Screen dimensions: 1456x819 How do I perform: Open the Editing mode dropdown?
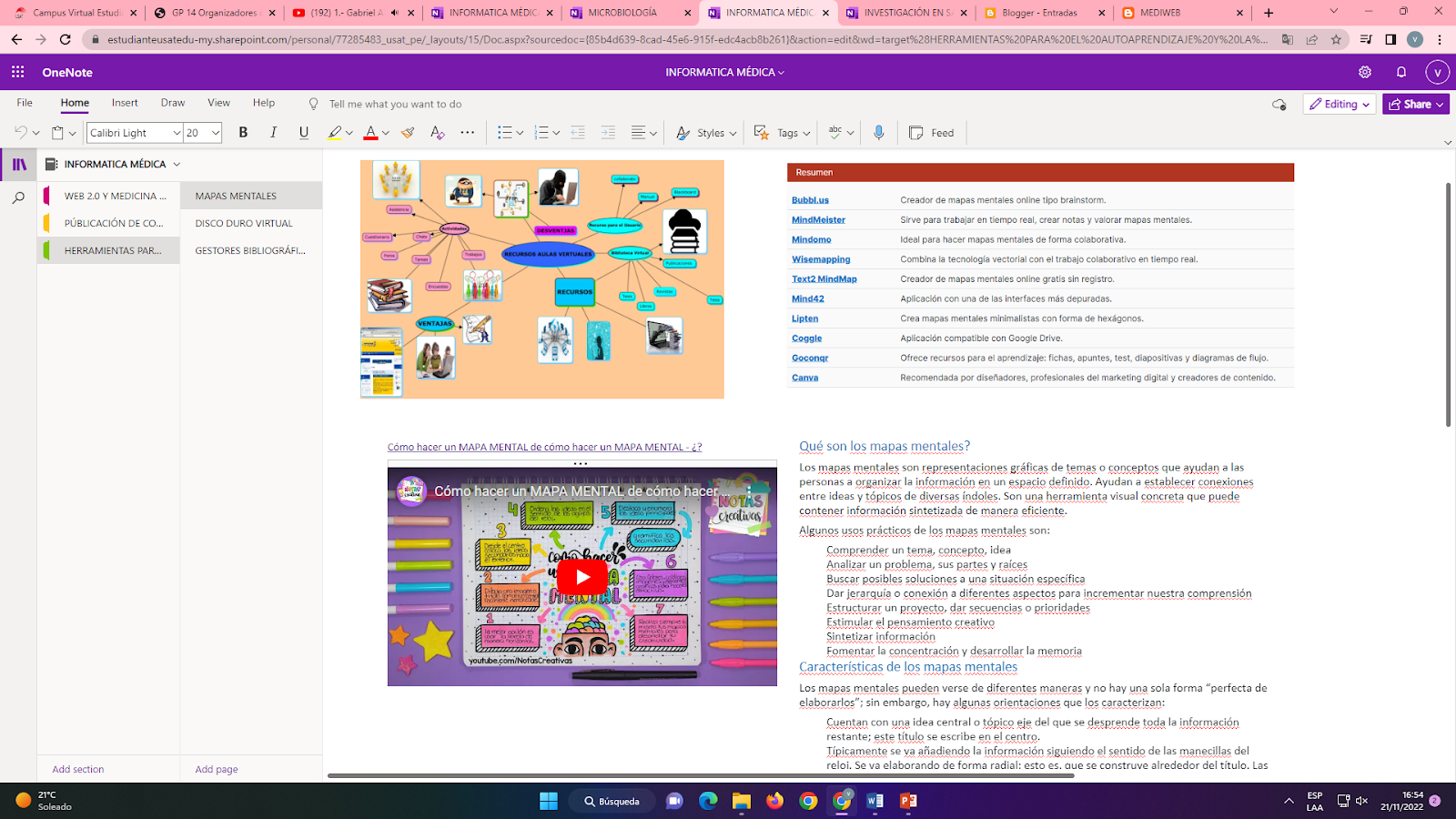coord(1340,104)
